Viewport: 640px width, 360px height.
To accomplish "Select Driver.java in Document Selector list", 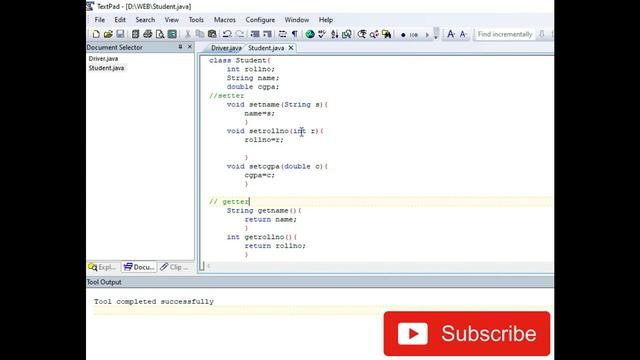I will pyautogui.click(x=103, y=58).
